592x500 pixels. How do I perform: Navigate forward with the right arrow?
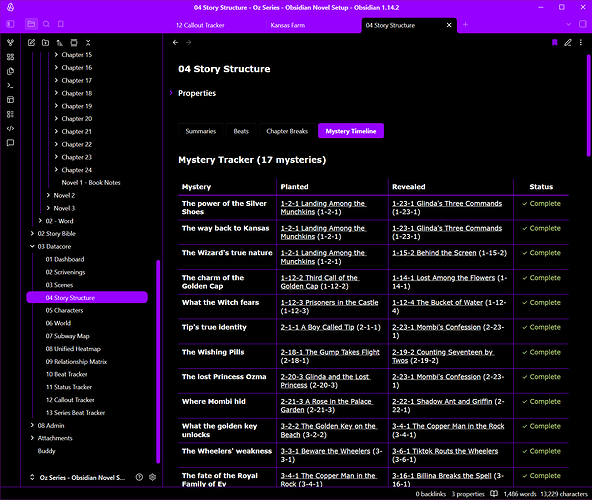coord(188,42)
